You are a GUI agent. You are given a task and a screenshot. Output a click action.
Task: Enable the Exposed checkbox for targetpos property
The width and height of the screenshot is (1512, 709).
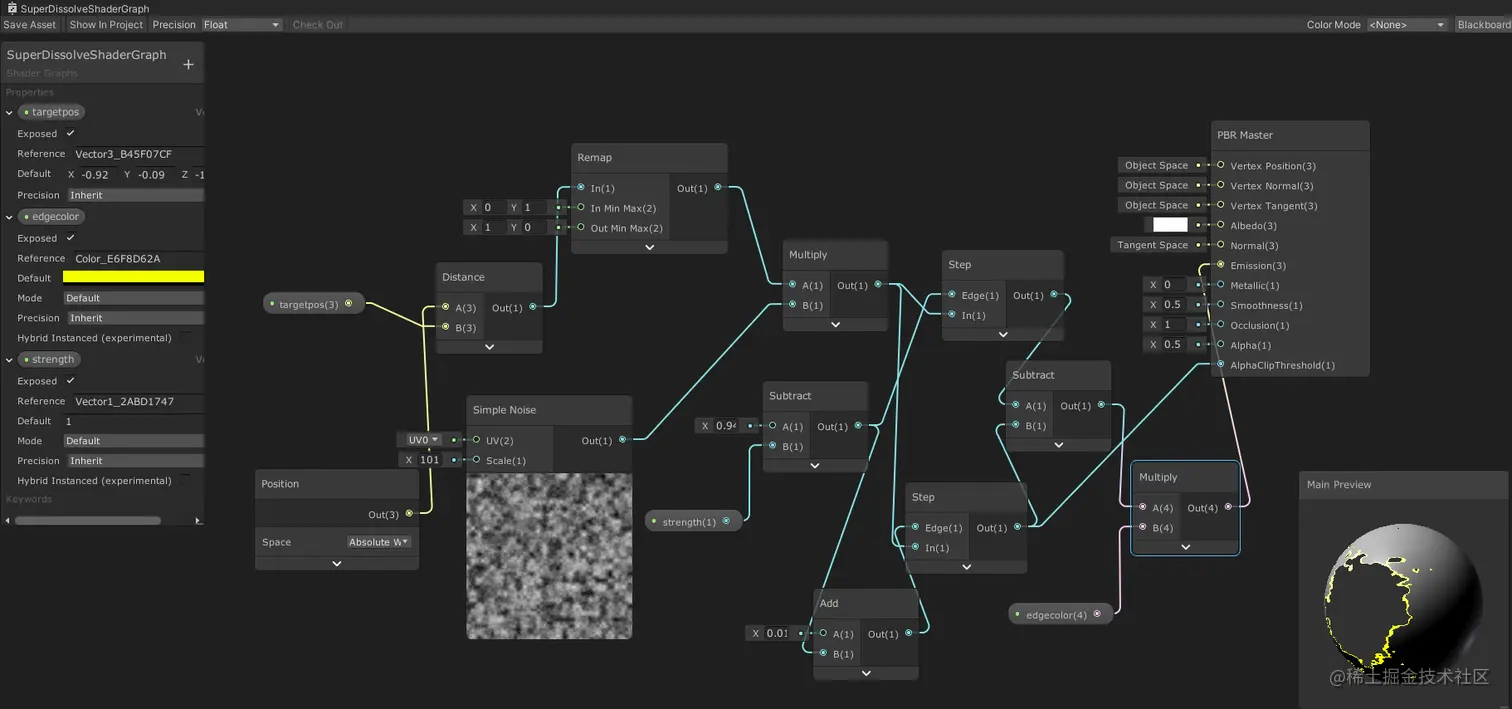pos(69,133)
